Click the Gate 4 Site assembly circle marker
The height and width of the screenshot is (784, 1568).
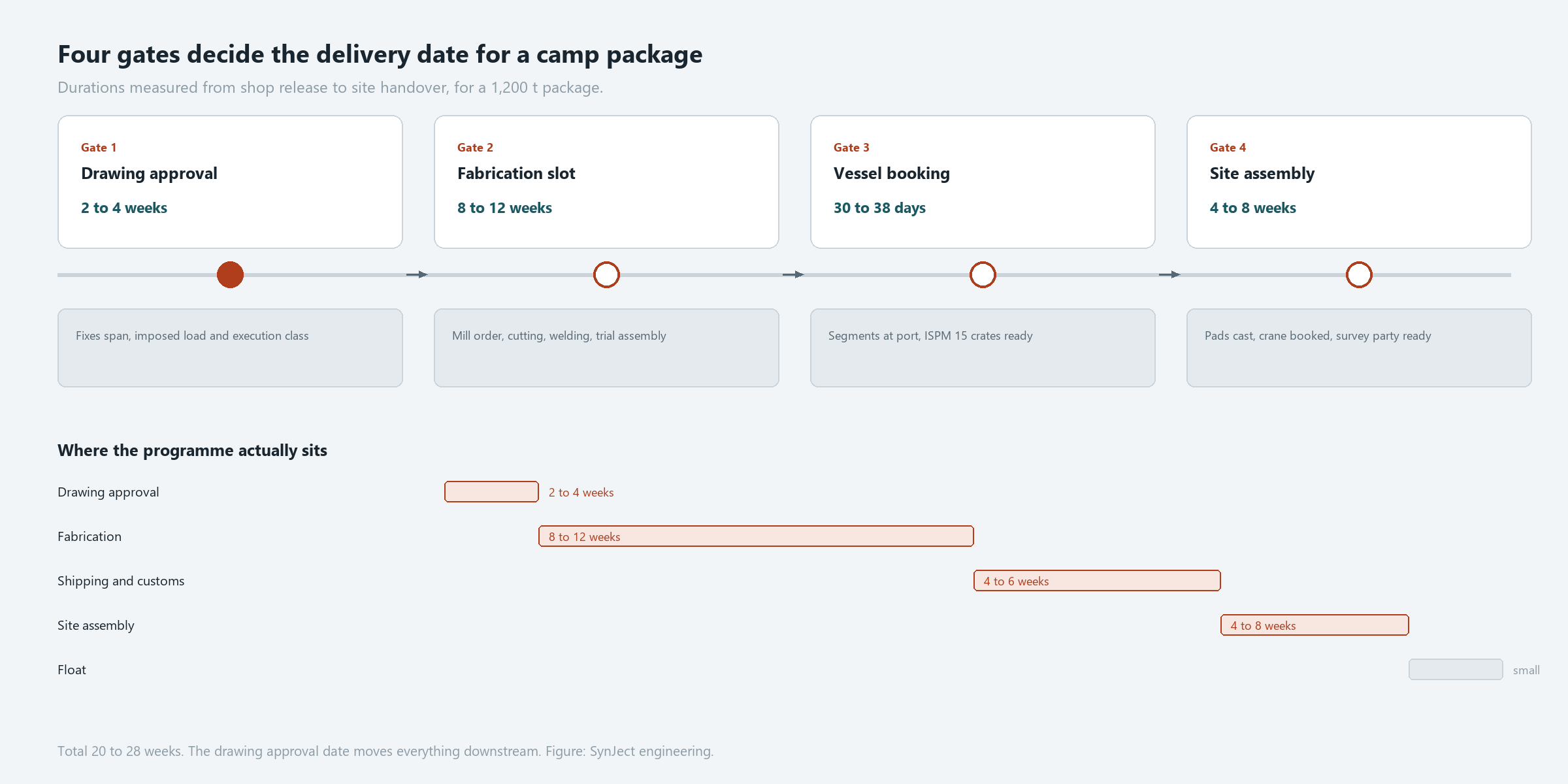pyautogui.click(x=1359, y=274)
